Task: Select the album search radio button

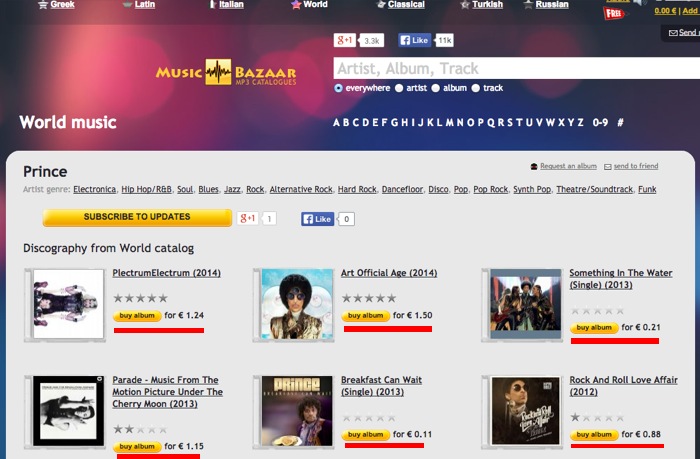Action: point(436,88)
